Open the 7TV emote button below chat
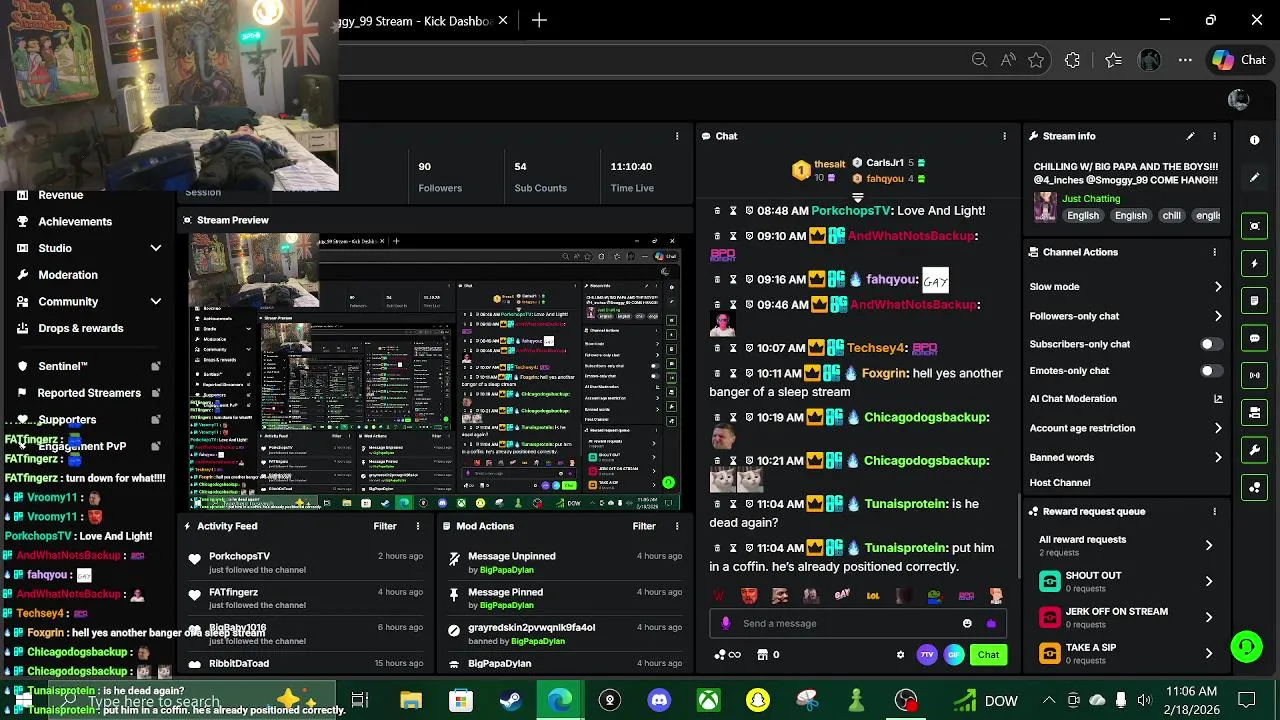The height and width of the screenshot is (720, 1280). pos(927,655)
